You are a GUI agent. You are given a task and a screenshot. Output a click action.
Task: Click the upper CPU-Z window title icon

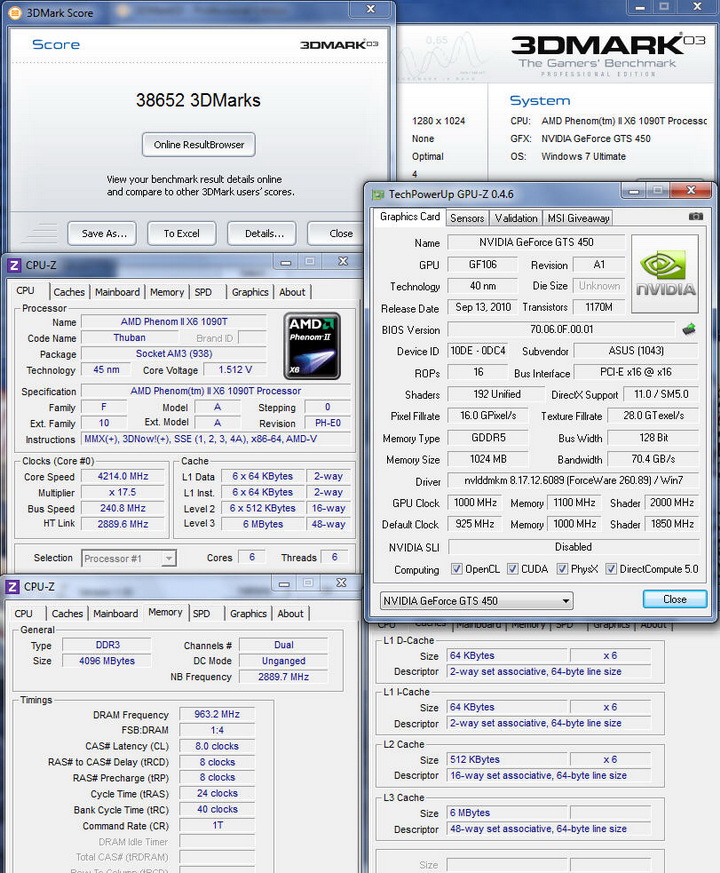point(14,265)
